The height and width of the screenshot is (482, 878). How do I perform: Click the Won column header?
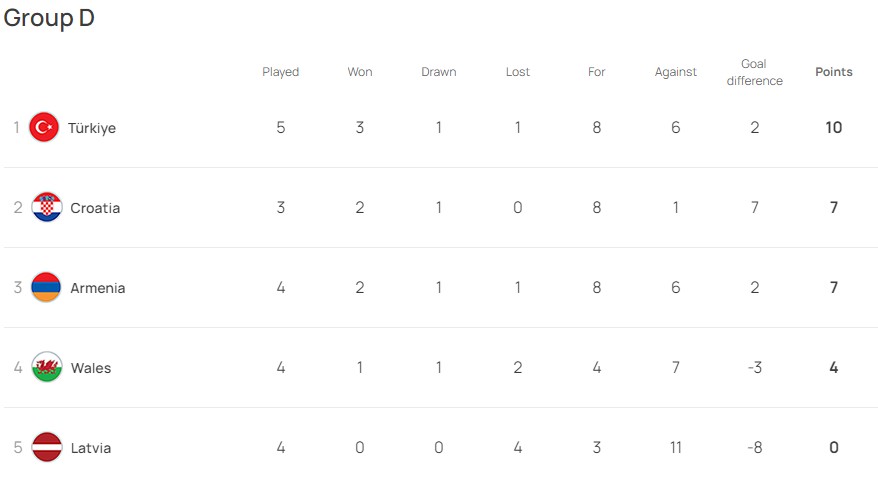360,72
